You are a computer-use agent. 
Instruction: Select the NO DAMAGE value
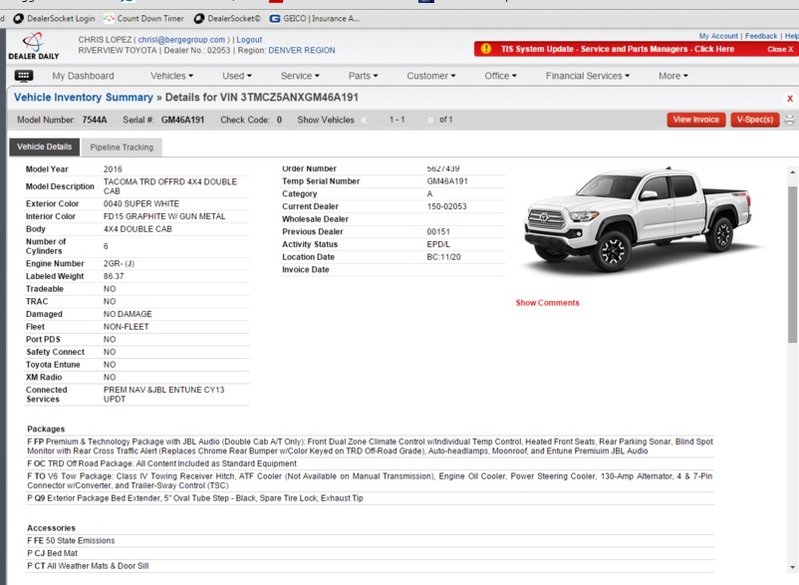tap(127, 314)
